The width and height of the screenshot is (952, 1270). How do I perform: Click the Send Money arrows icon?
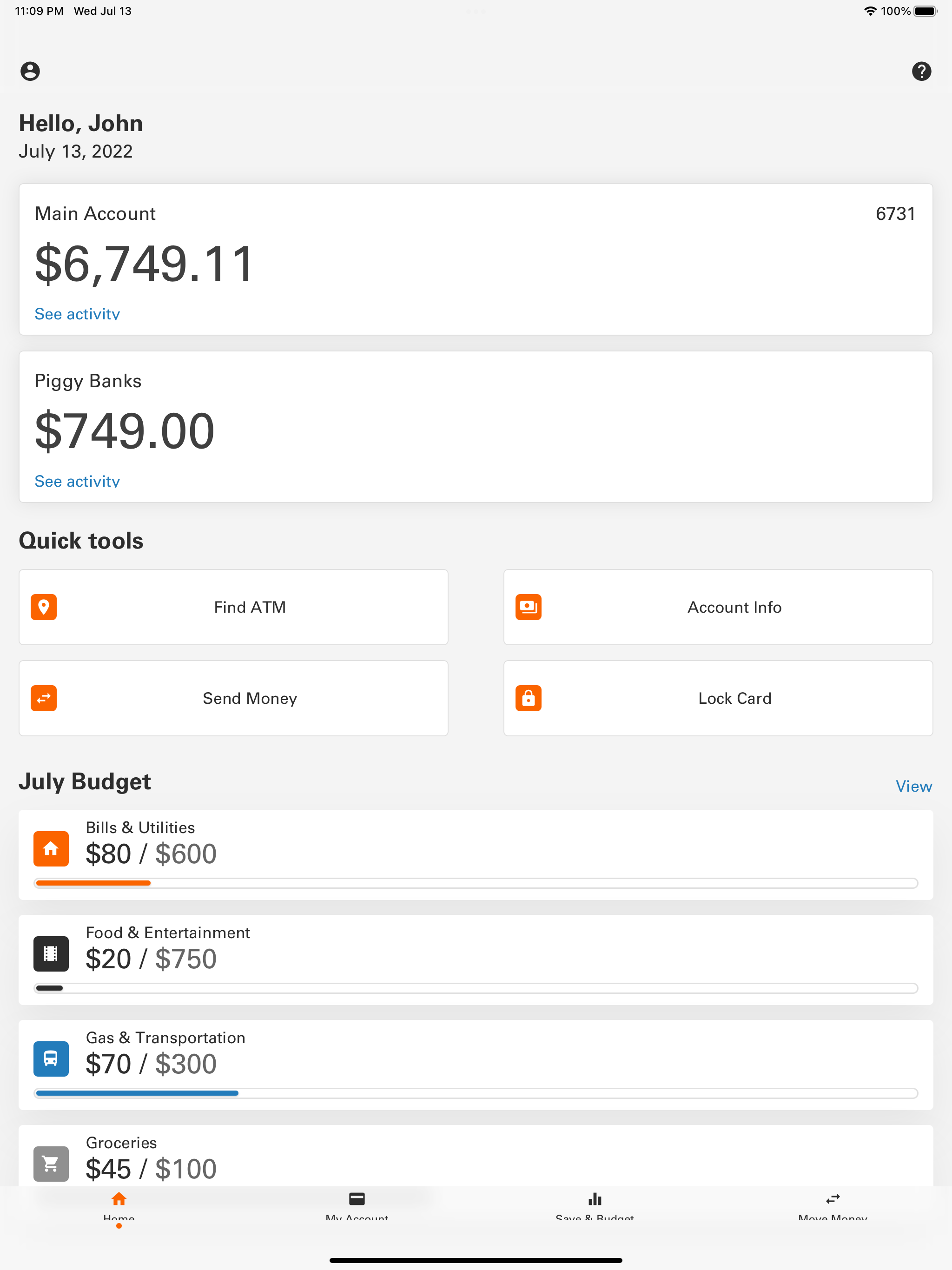tap(44, 698)
